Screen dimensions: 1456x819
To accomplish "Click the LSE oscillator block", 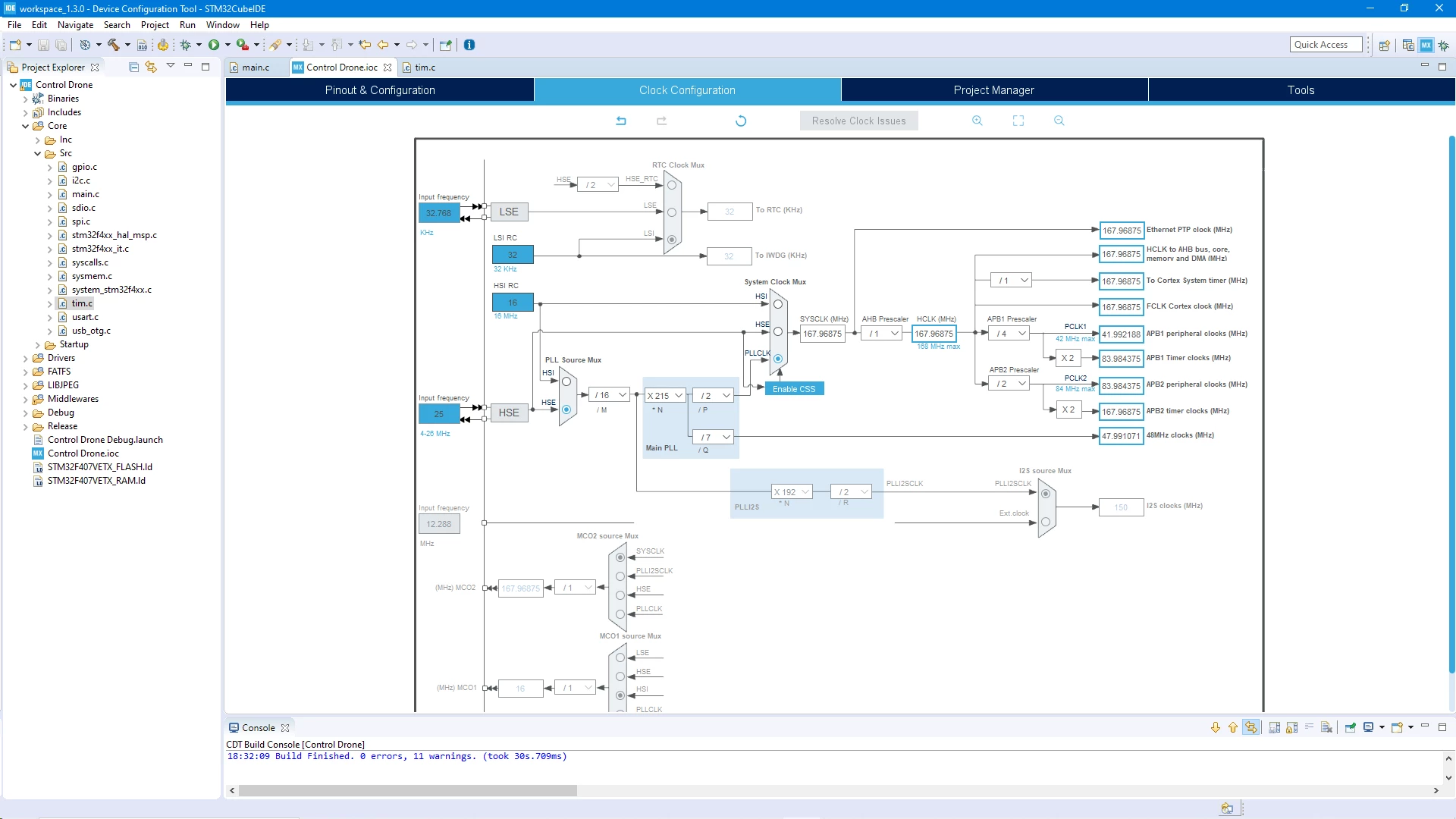I will (x=509, y=212).
